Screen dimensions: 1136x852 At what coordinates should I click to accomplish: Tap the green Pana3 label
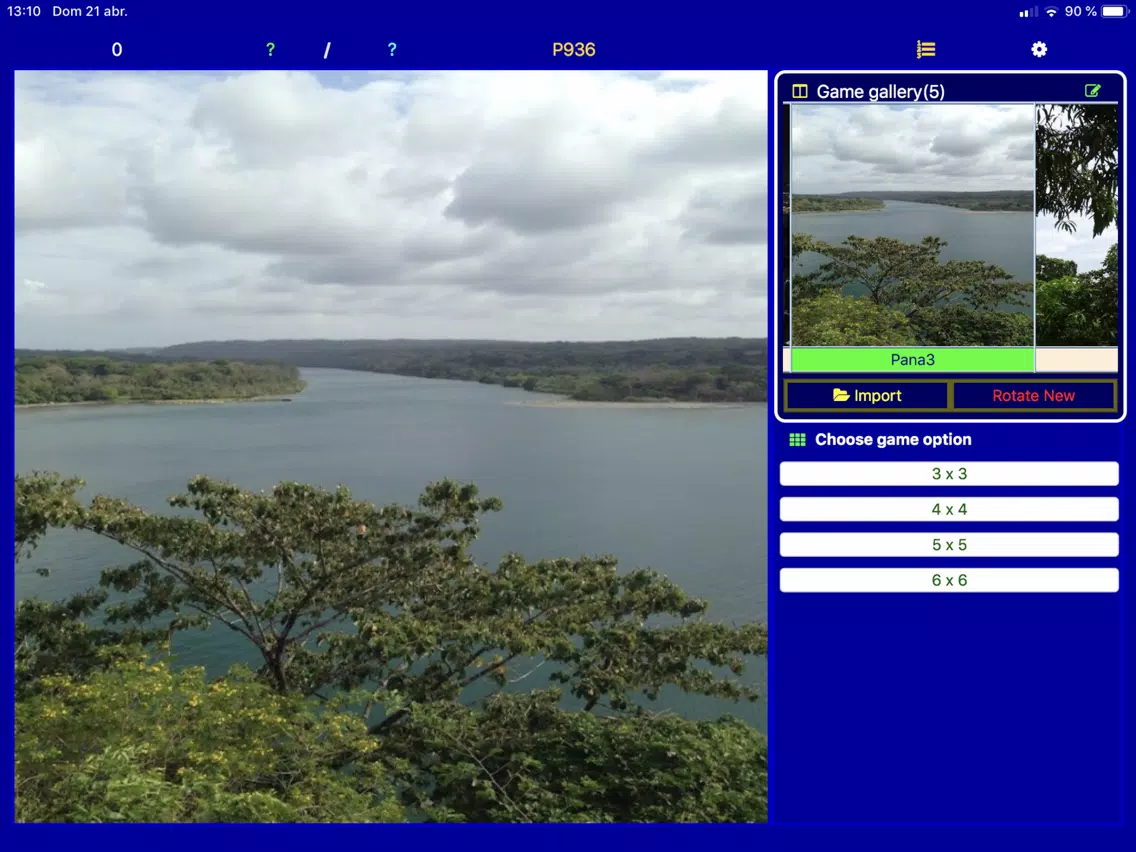(912, 359)
